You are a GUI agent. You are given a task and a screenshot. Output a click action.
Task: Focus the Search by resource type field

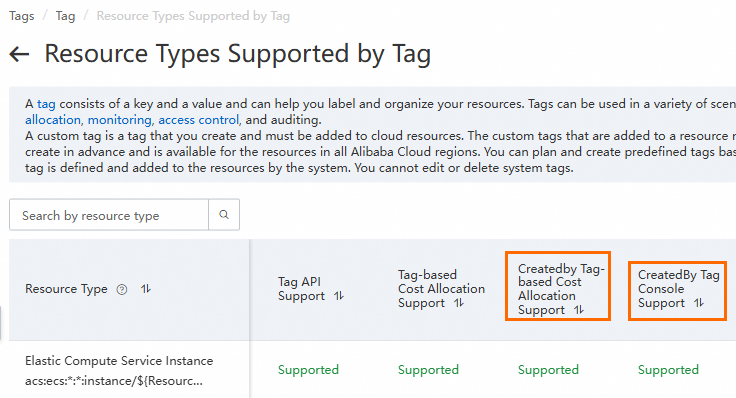coord(109,215)
